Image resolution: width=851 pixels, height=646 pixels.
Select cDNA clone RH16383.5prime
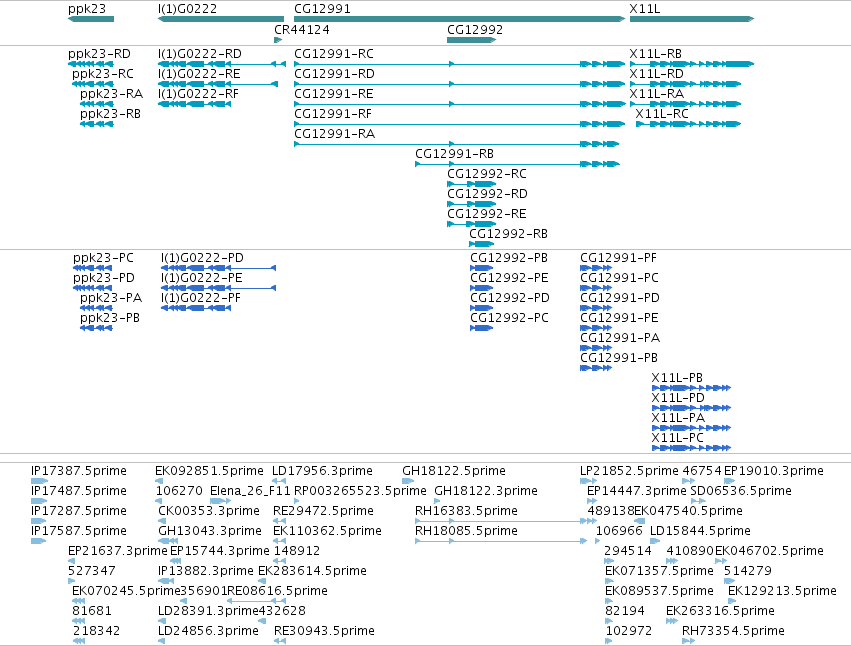[x=466, y=511]
